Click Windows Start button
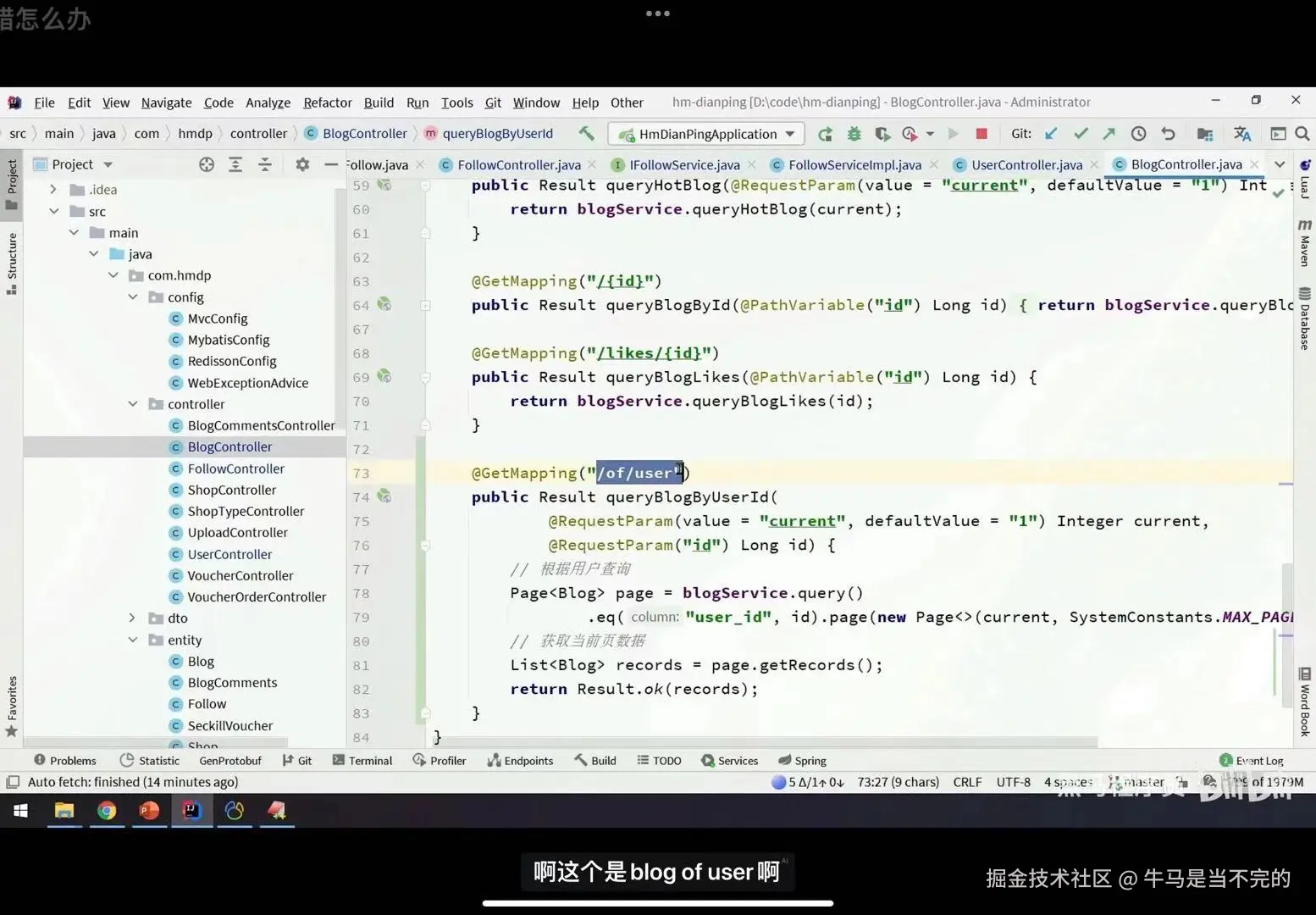Image resolution: width=1316 pixels, height=915 pixels. click(x=21, y=811)
